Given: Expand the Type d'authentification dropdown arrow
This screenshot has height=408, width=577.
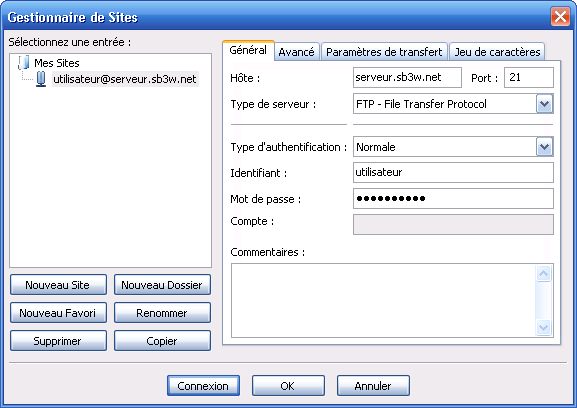Looking at the screenshot, I should coord(545,147).
